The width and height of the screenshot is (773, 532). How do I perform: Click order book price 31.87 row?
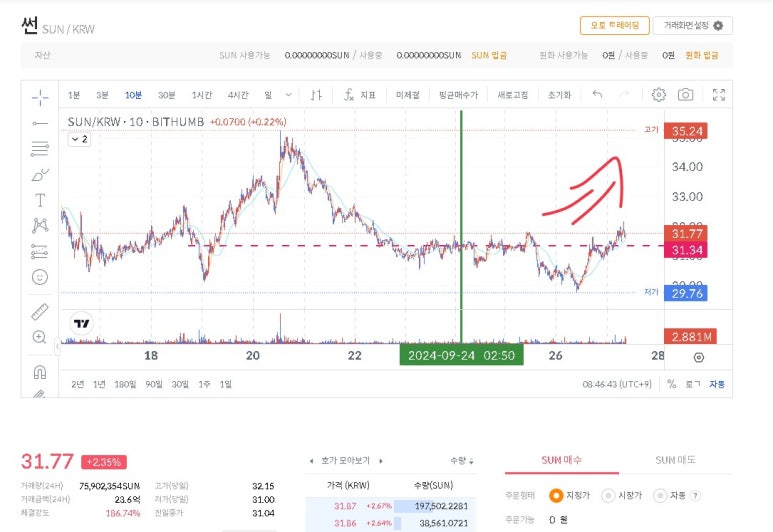(391, 506)
